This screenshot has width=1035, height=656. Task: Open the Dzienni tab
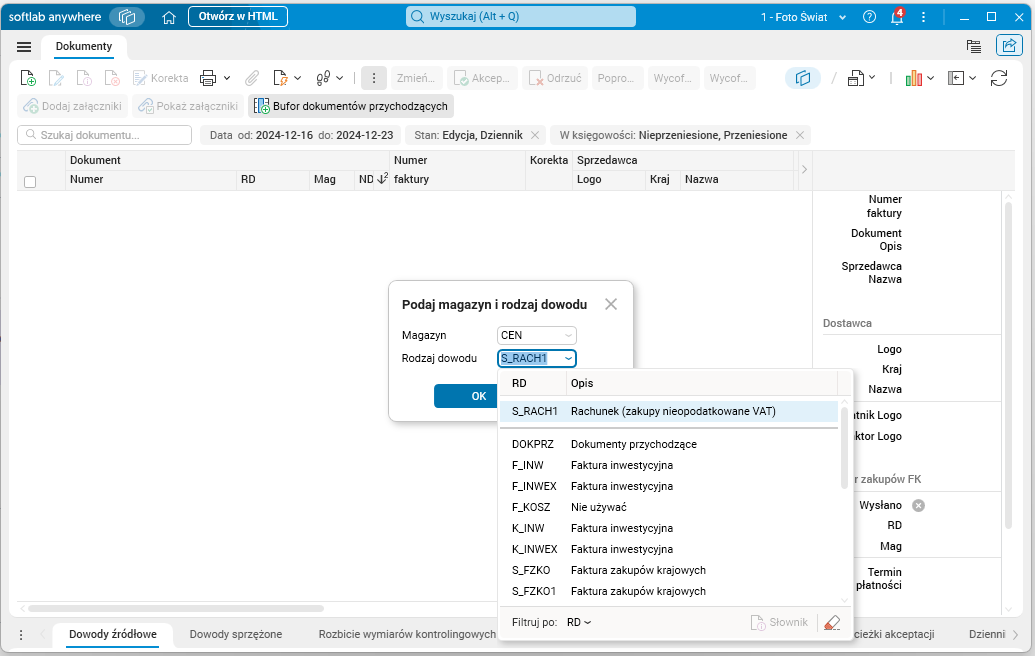click(987, 634)
